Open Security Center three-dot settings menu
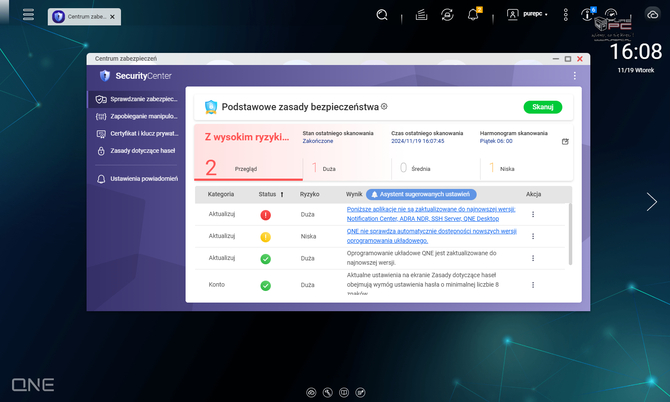 pos(575,76)
